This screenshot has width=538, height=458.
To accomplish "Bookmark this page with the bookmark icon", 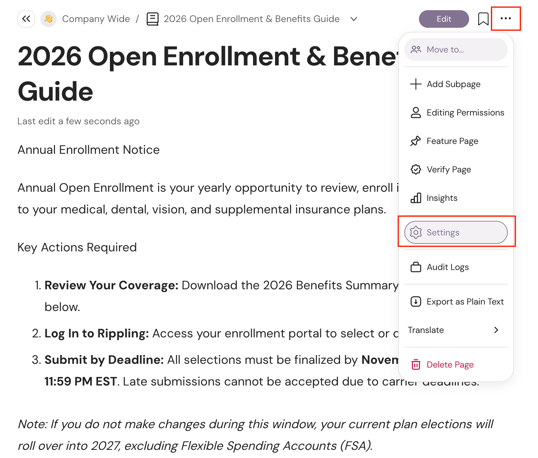I will 483,19.
